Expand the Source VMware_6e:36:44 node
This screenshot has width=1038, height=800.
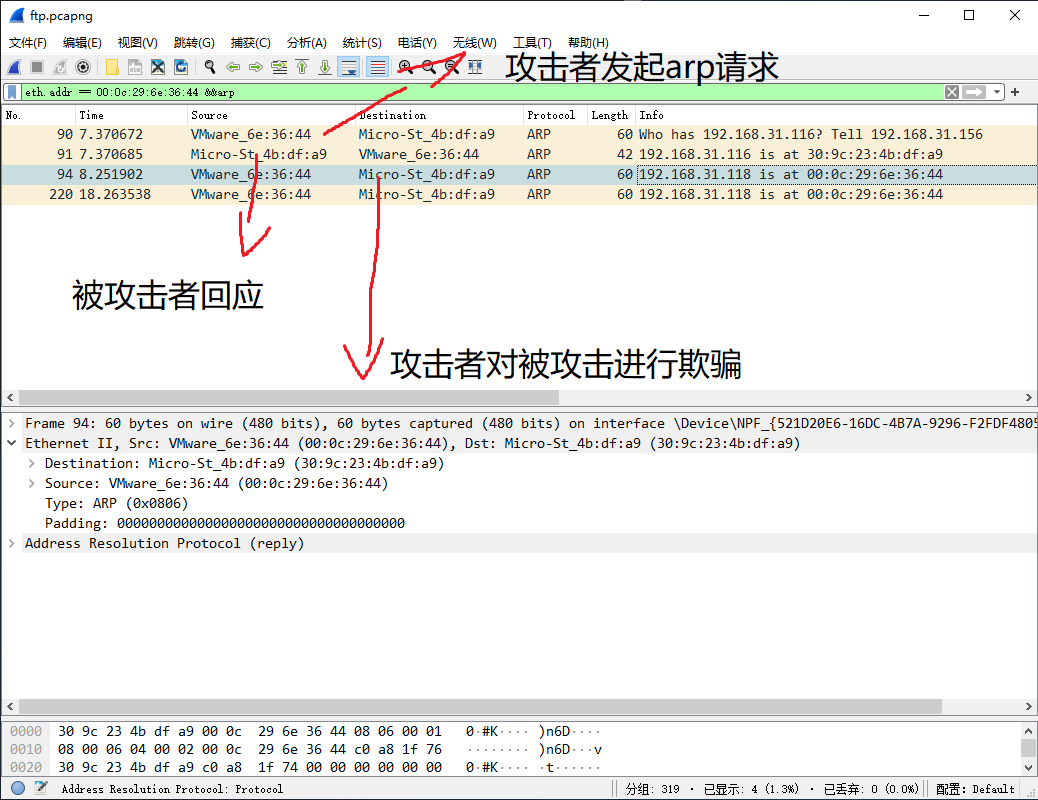pyautogui.click(x=31, y=483)
